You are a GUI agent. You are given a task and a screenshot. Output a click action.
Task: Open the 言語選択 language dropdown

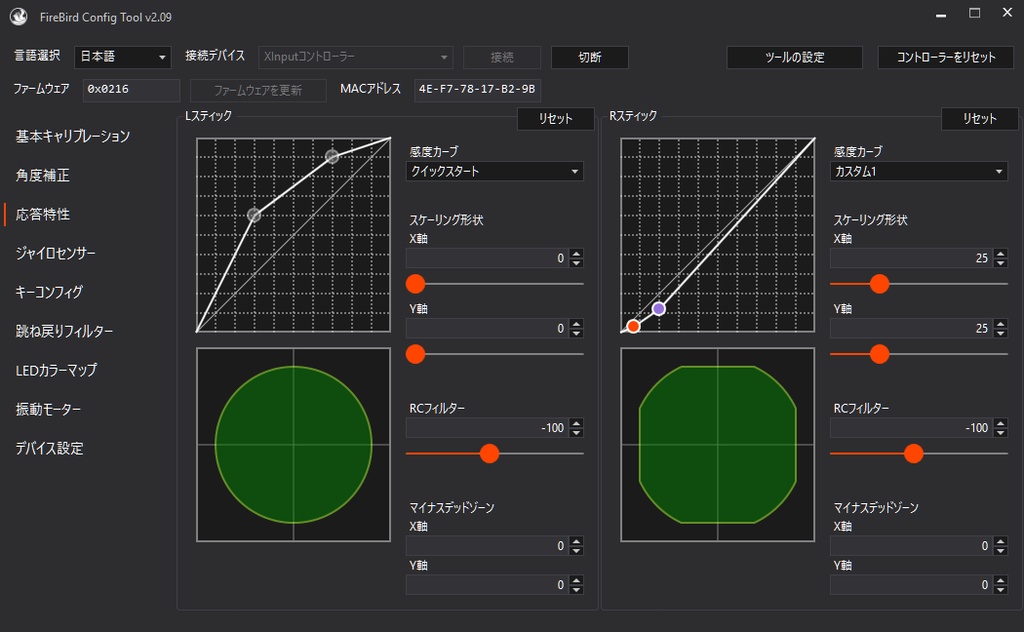122,57
